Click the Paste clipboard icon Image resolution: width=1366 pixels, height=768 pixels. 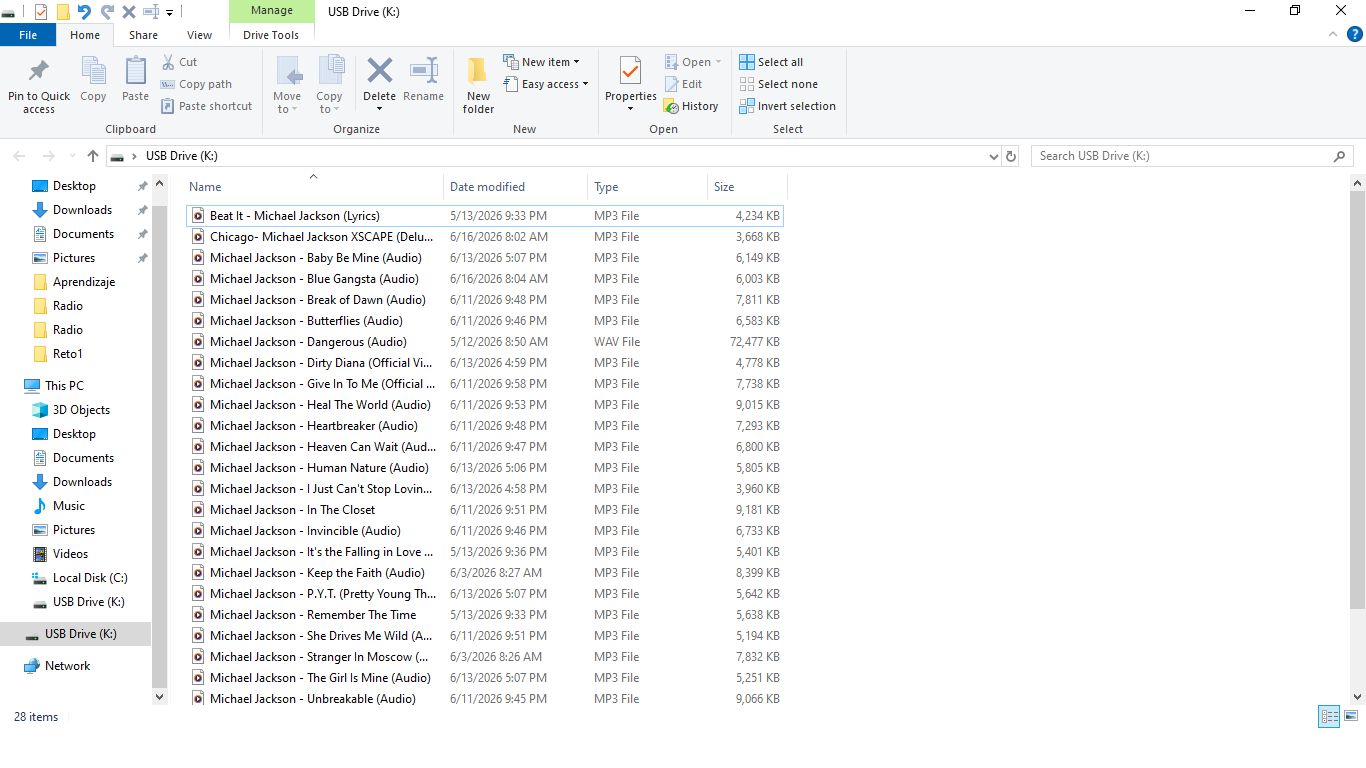(x=135, y=72)
